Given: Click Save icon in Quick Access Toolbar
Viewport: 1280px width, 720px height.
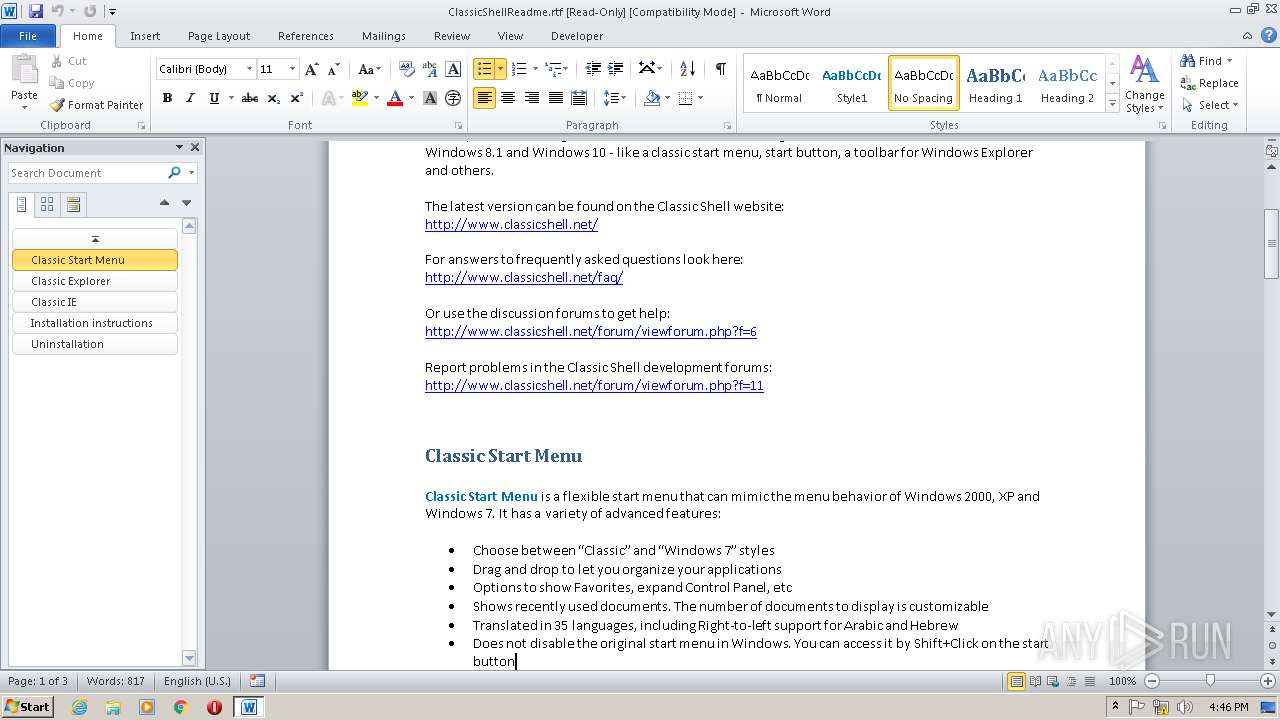Looking at the screenshot, I should click(x=36, y=11).
